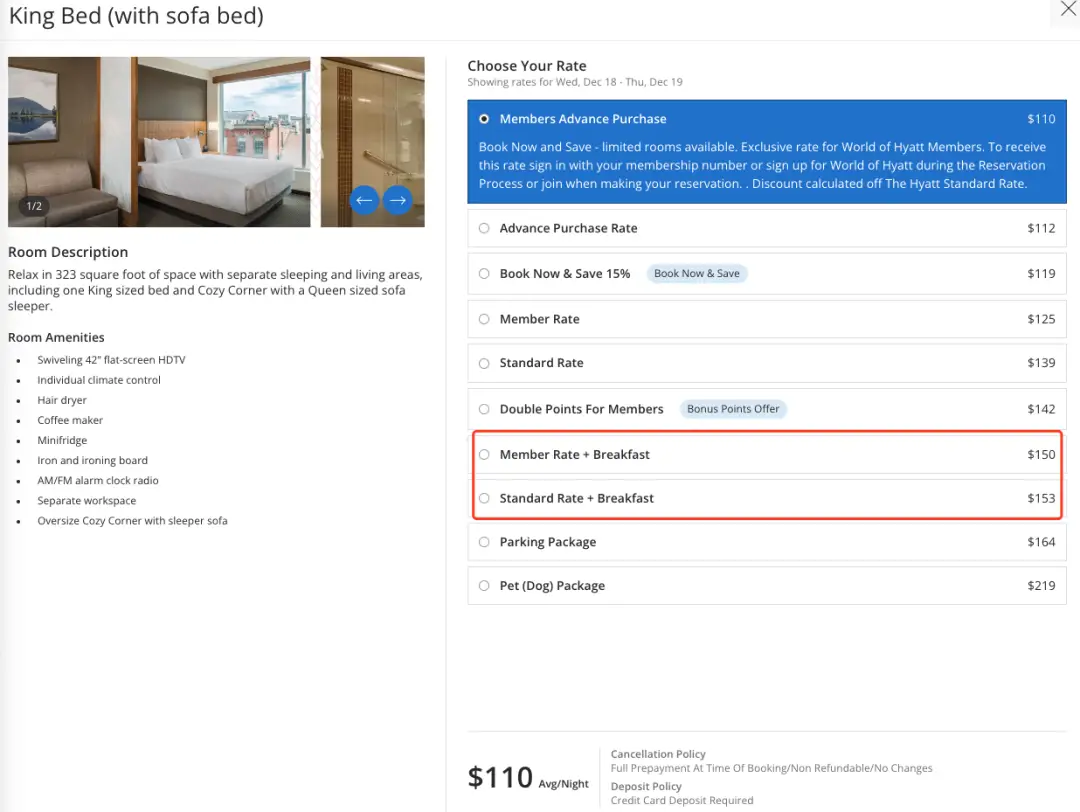Choose Double Points For Members rate
This screenshot has height=812, width=1080.
click(x=484, y=409)
